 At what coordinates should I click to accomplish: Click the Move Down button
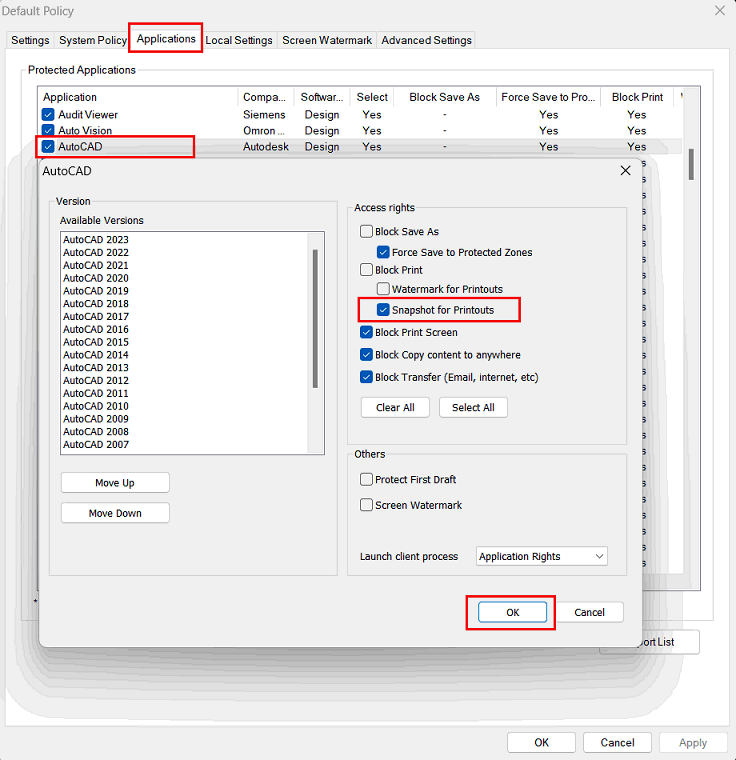coord(115,513)
